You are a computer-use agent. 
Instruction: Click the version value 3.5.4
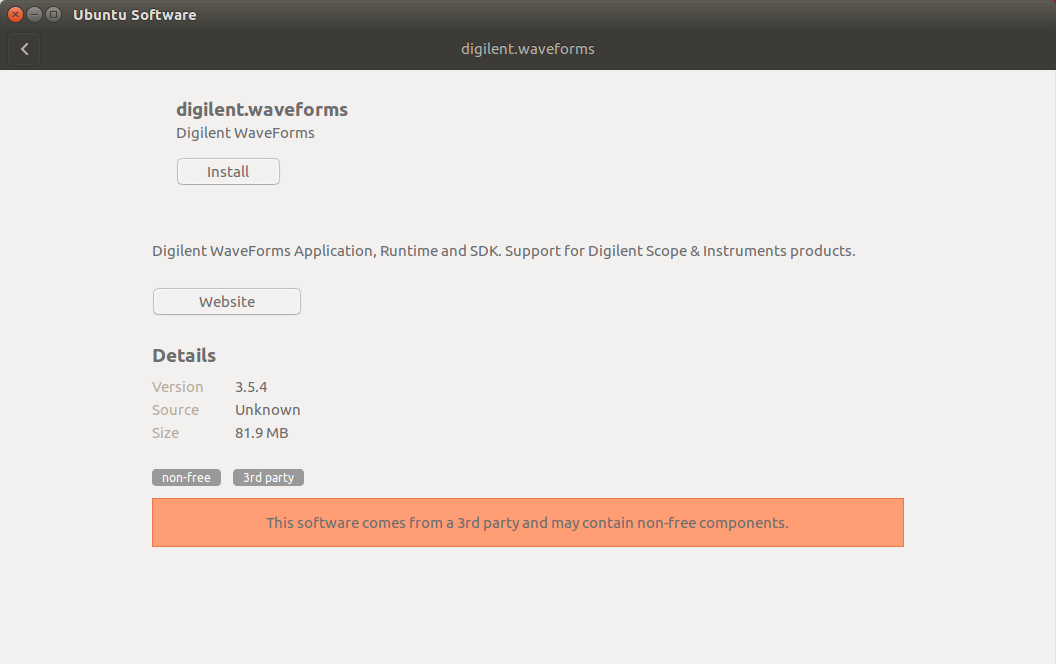tap(251, 387)
